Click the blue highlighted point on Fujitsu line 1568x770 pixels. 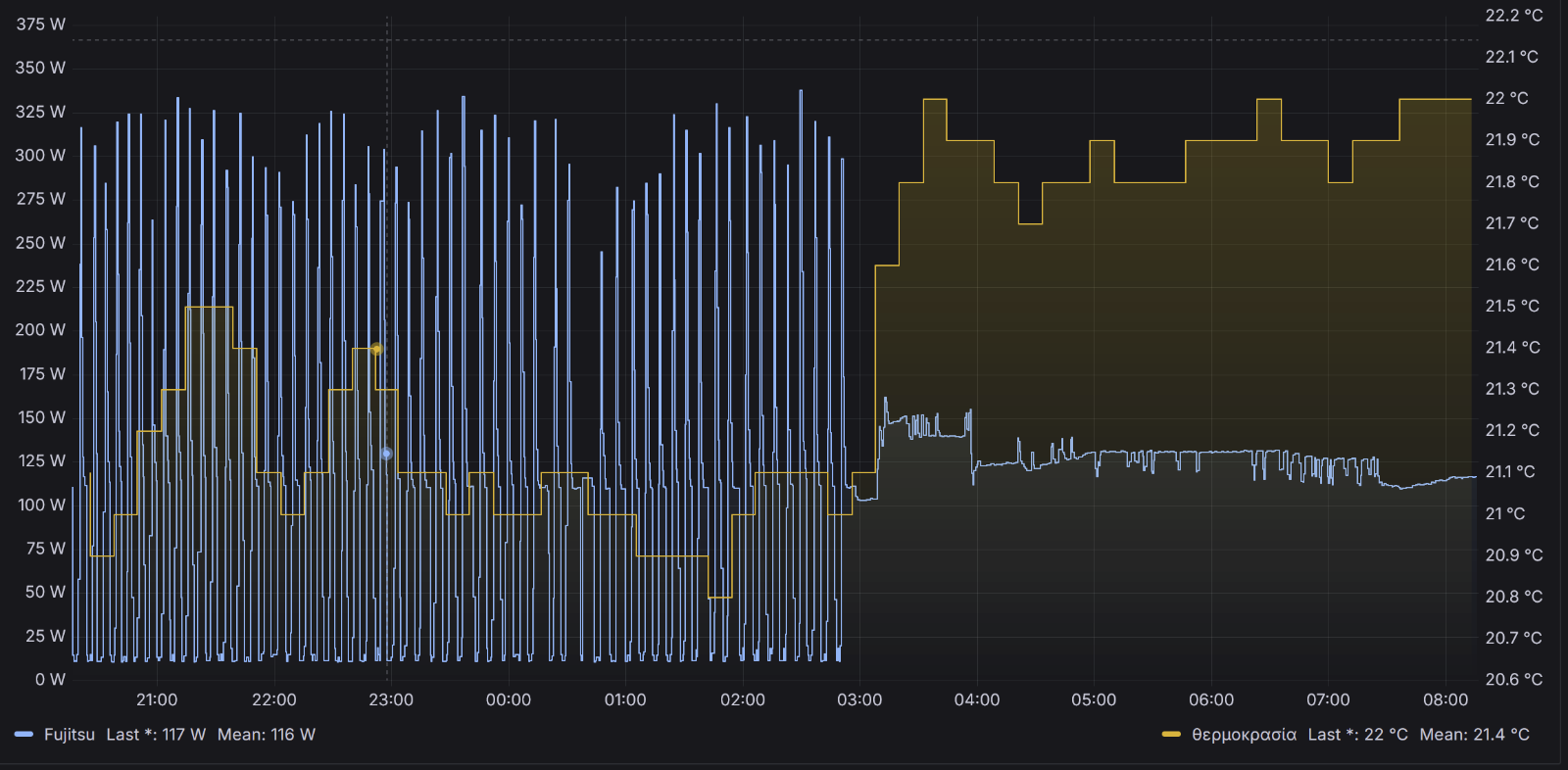point(386,454)
